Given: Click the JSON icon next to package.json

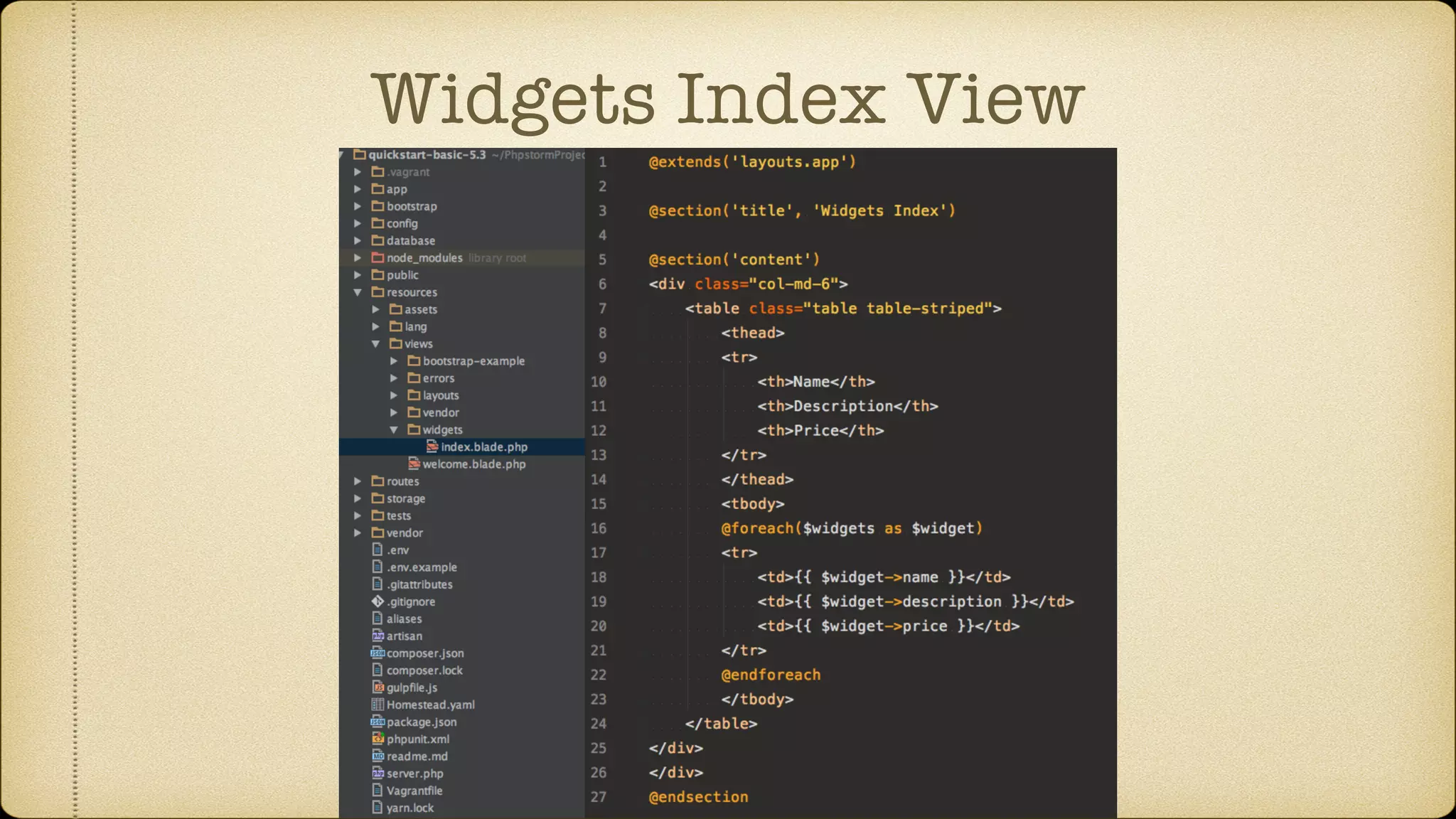Looking at the screenshot, I should [x=378, y=722].
